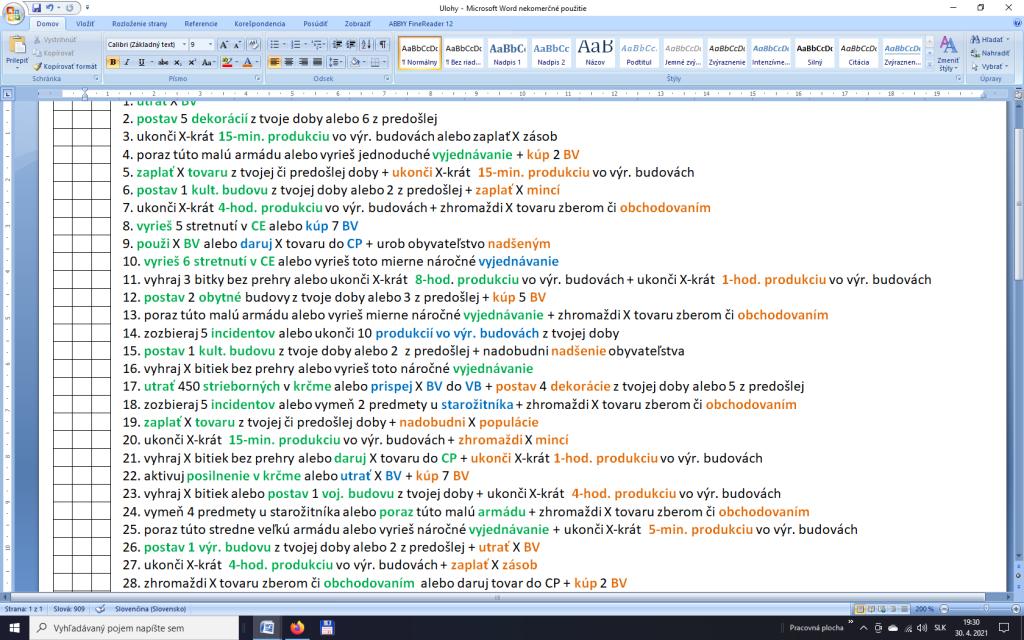Open the Office button menu
This screenshot has width=1024, height=640.
click(x=12, y=13)
